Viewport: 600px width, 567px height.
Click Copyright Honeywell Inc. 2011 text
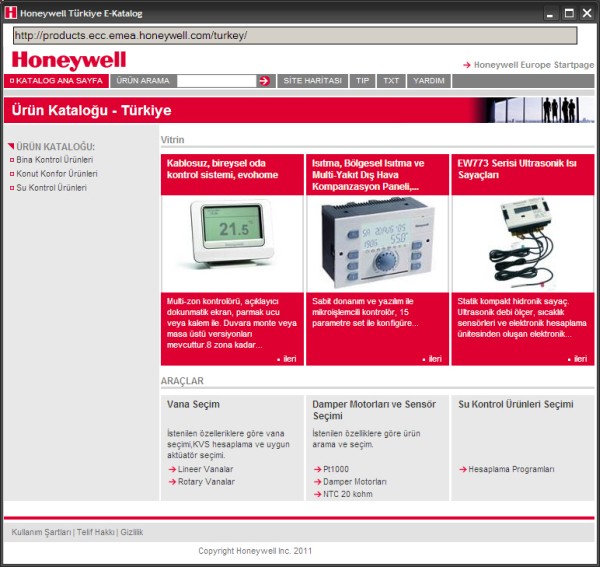255,551
